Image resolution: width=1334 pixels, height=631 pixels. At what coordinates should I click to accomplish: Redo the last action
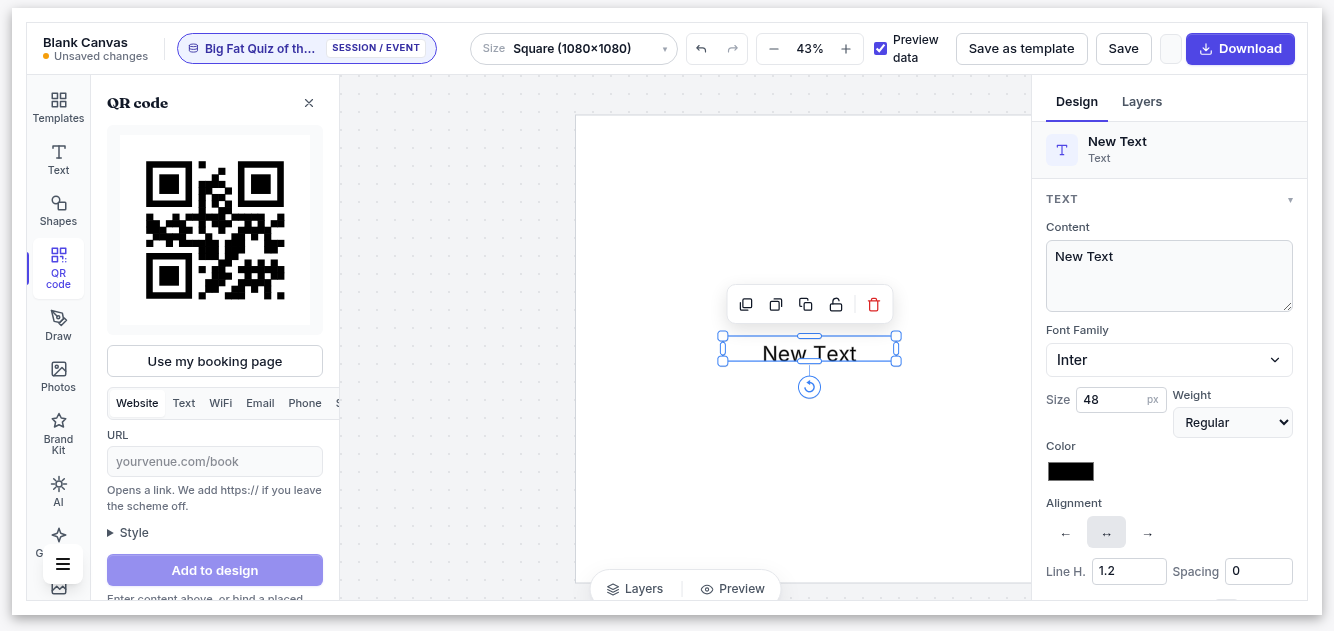[x=732, y=49]
